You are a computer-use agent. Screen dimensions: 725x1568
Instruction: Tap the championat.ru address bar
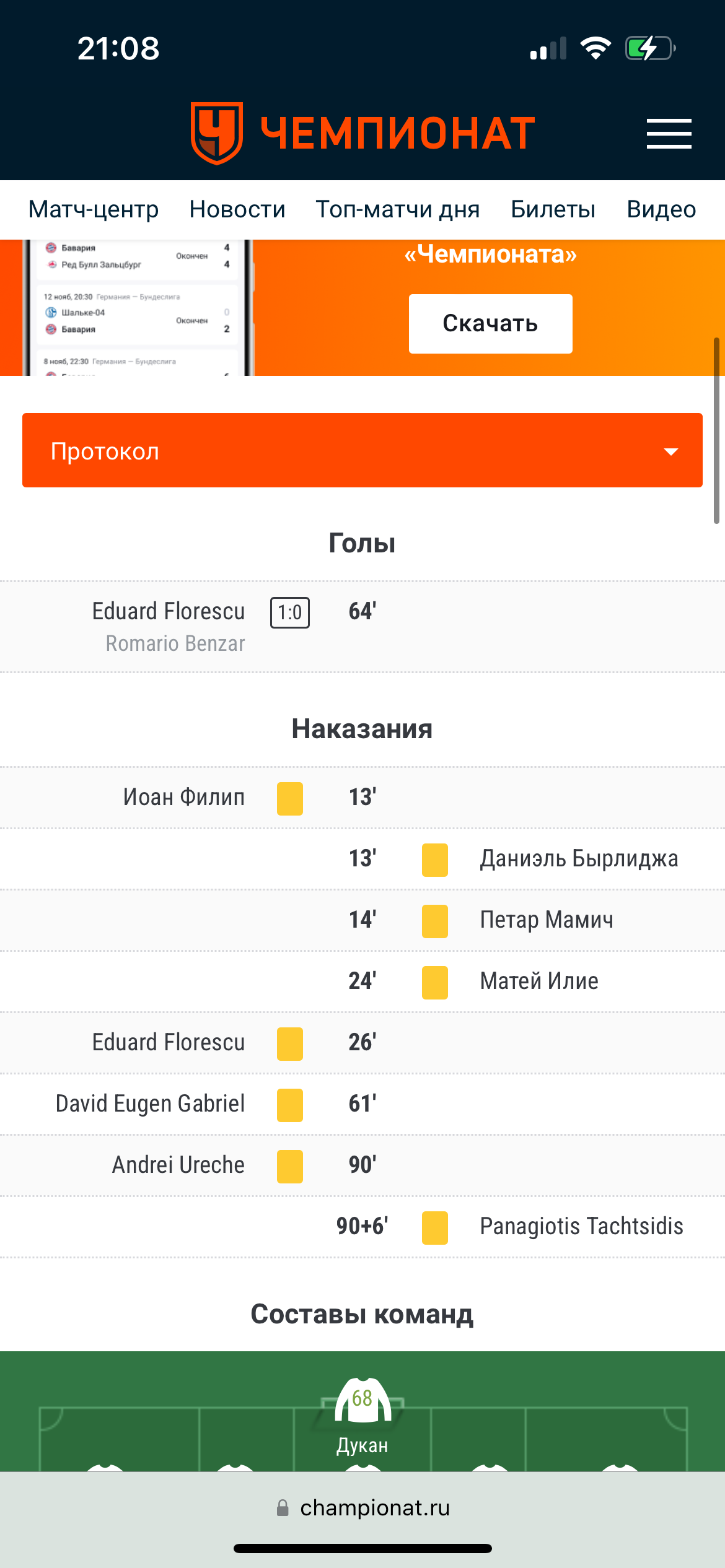coord(374,1508)
